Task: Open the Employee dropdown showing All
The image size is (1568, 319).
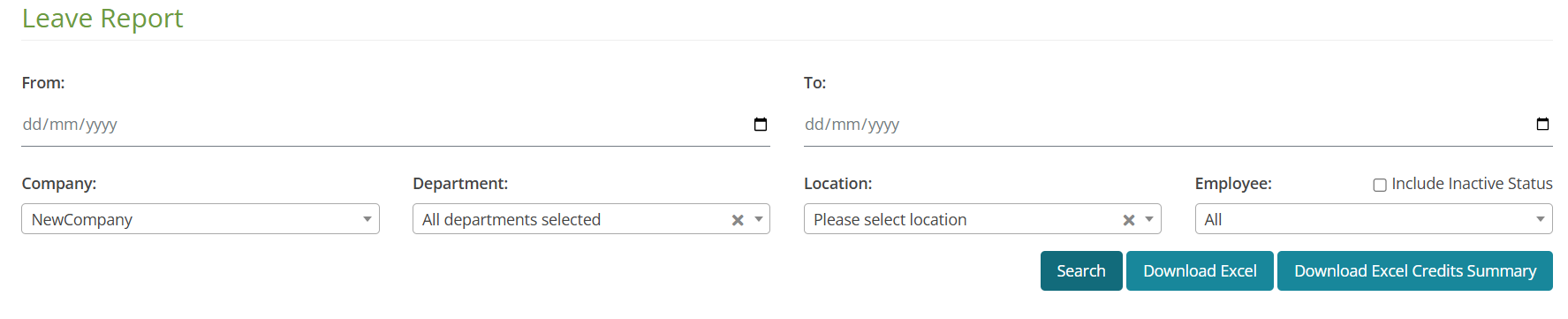Action: [x=1374, y=219]
